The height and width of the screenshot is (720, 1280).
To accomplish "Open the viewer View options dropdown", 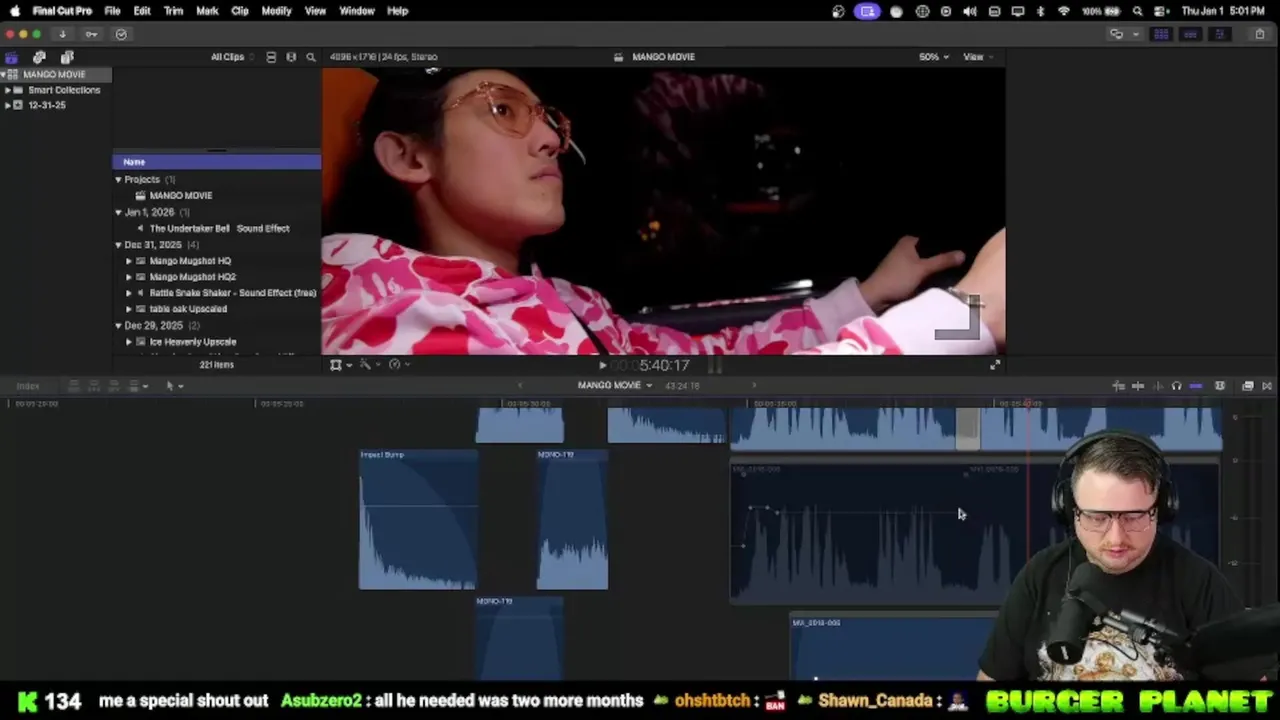I will [977, 57].
